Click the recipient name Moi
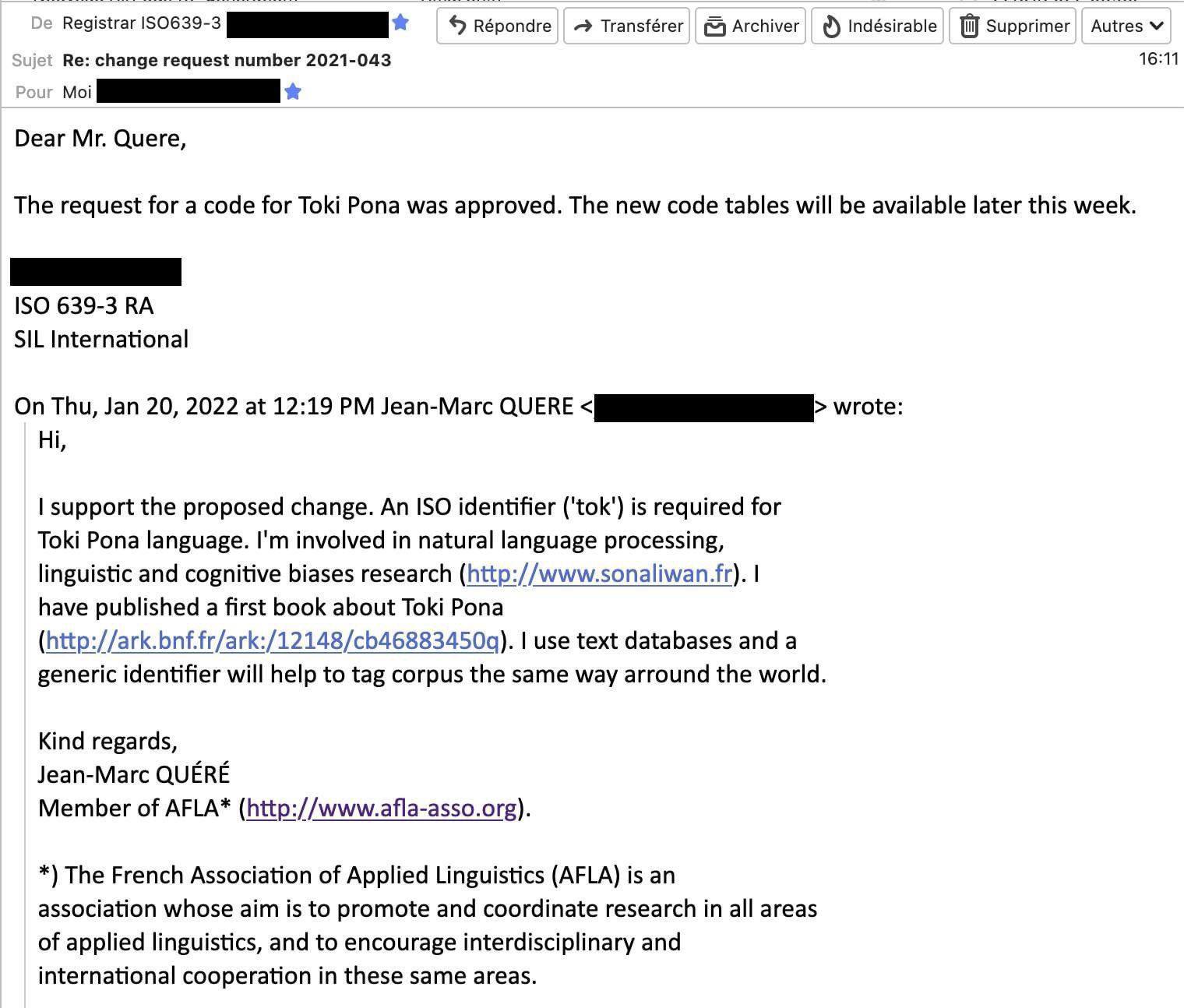This screenshot has width=1184, height=1008. pyautogui.click(x=77, y=92)
